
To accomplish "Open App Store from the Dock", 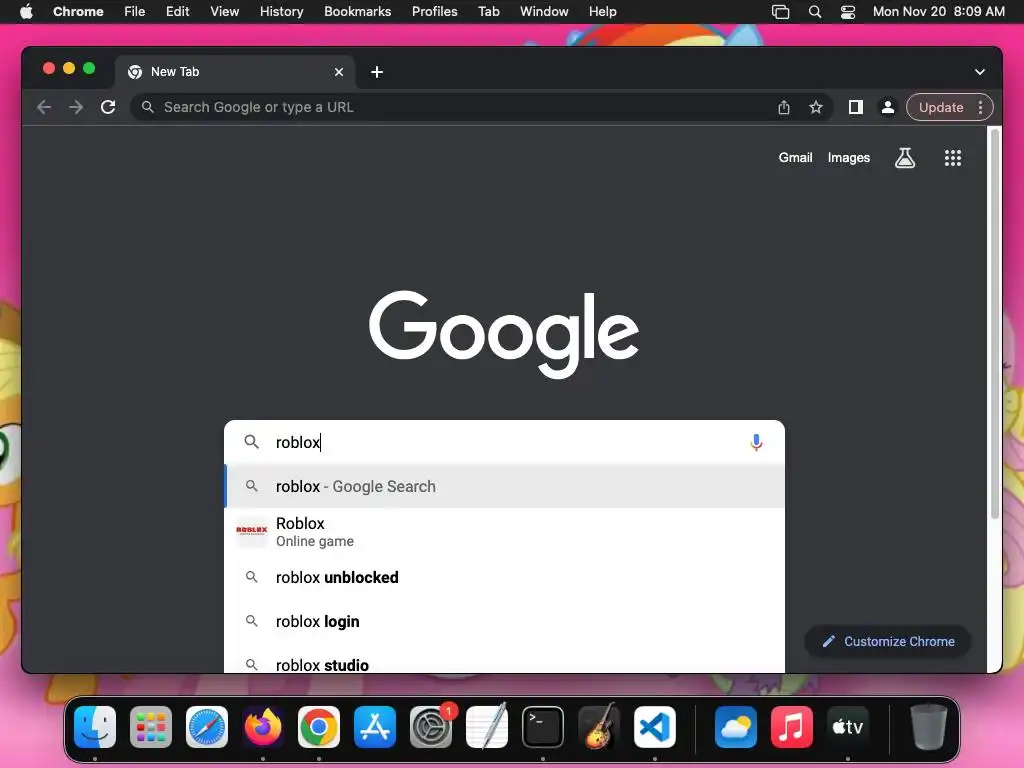I will point(375,726).
